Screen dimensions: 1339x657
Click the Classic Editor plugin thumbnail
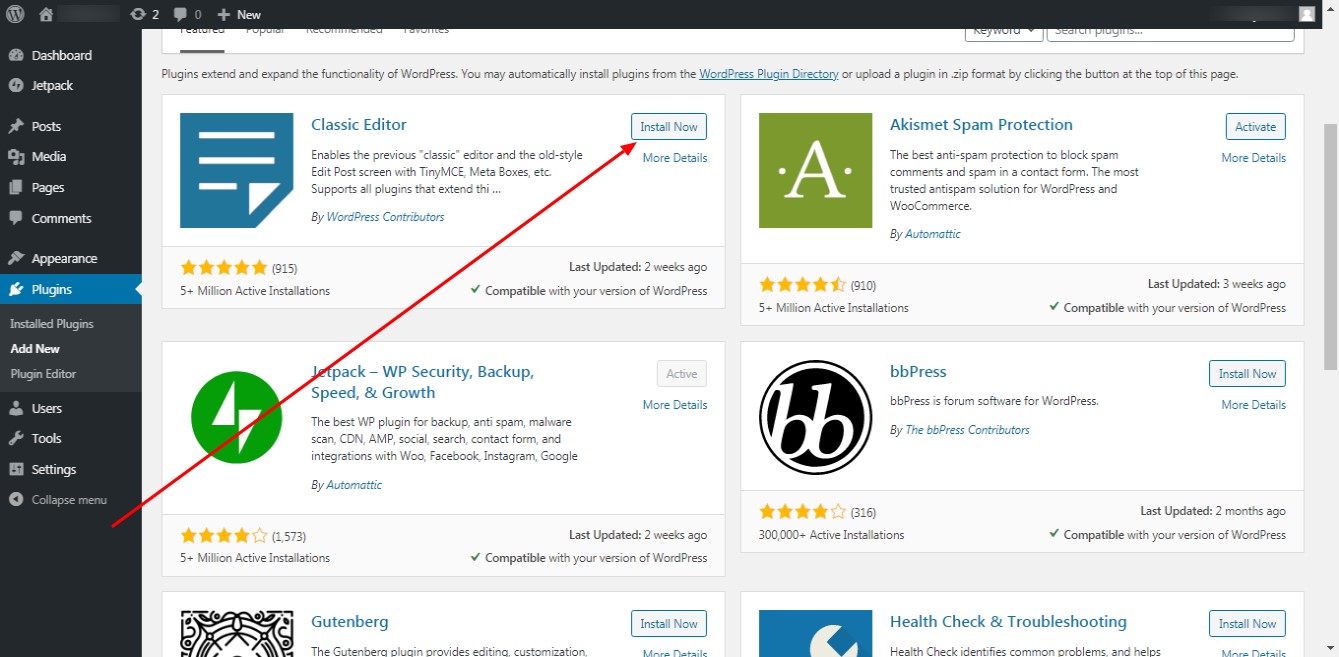pyautogui.click(x=237, y=170)
